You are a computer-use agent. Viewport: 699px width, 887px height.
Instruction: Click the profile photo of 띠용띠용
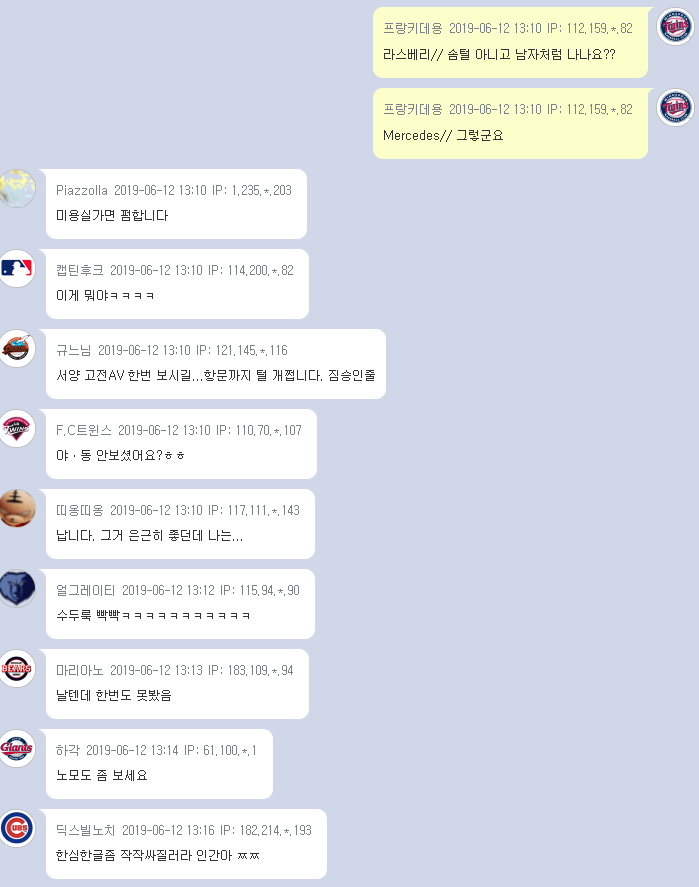pyautogui.click(x=17, y=508)
